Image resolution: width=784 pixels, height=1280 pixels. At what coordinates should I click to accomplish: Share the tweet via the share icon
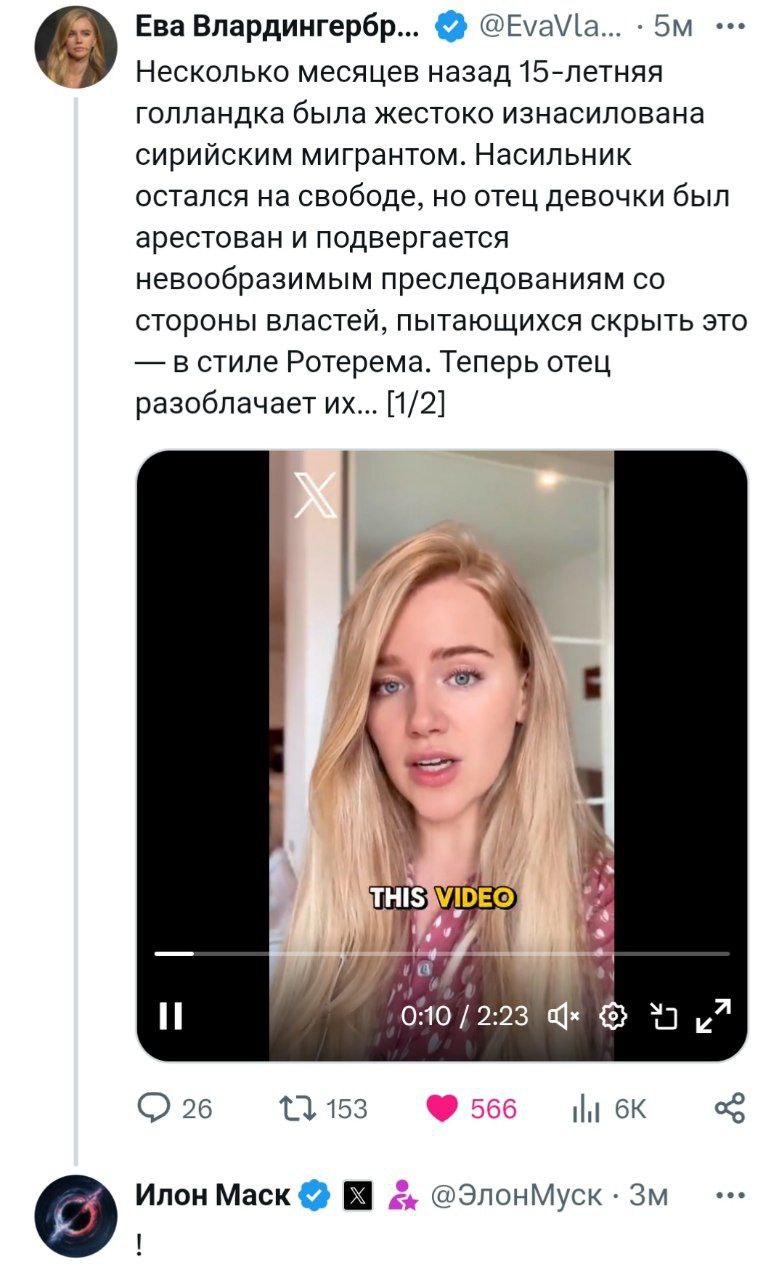[x=731, y=1108]
